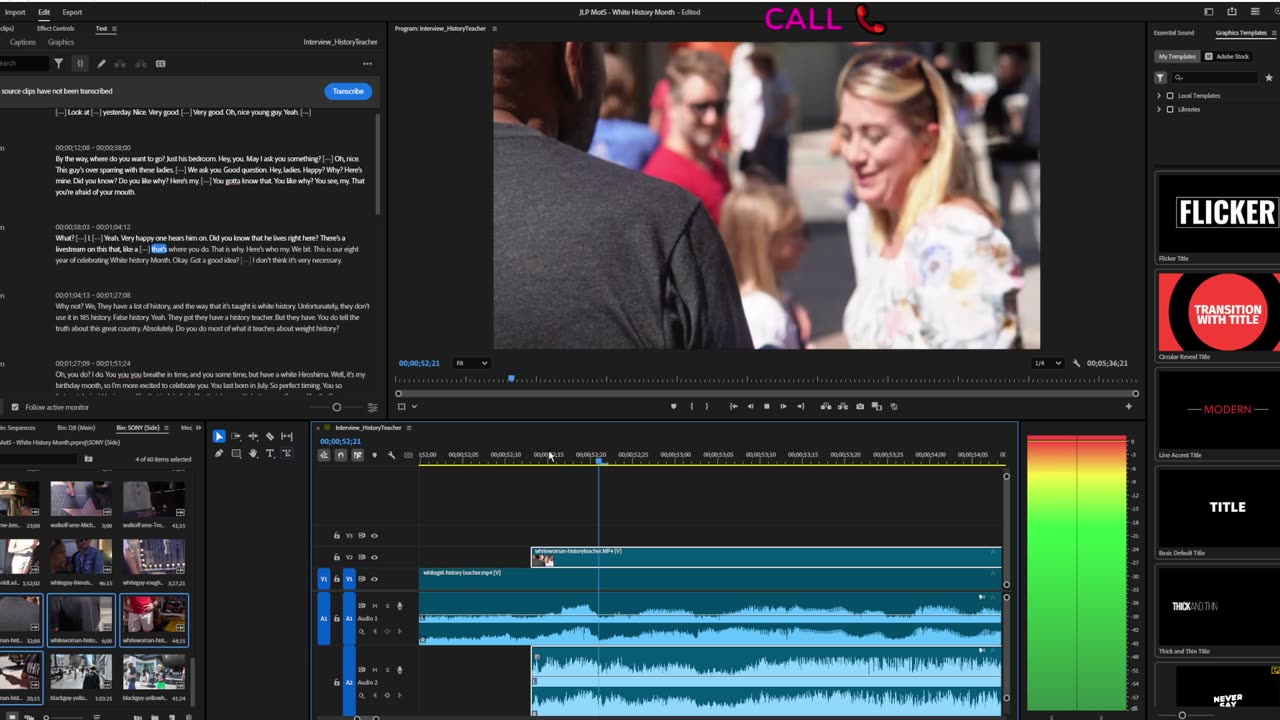Click the Essential Graphics filter icon

[1161, 77]
